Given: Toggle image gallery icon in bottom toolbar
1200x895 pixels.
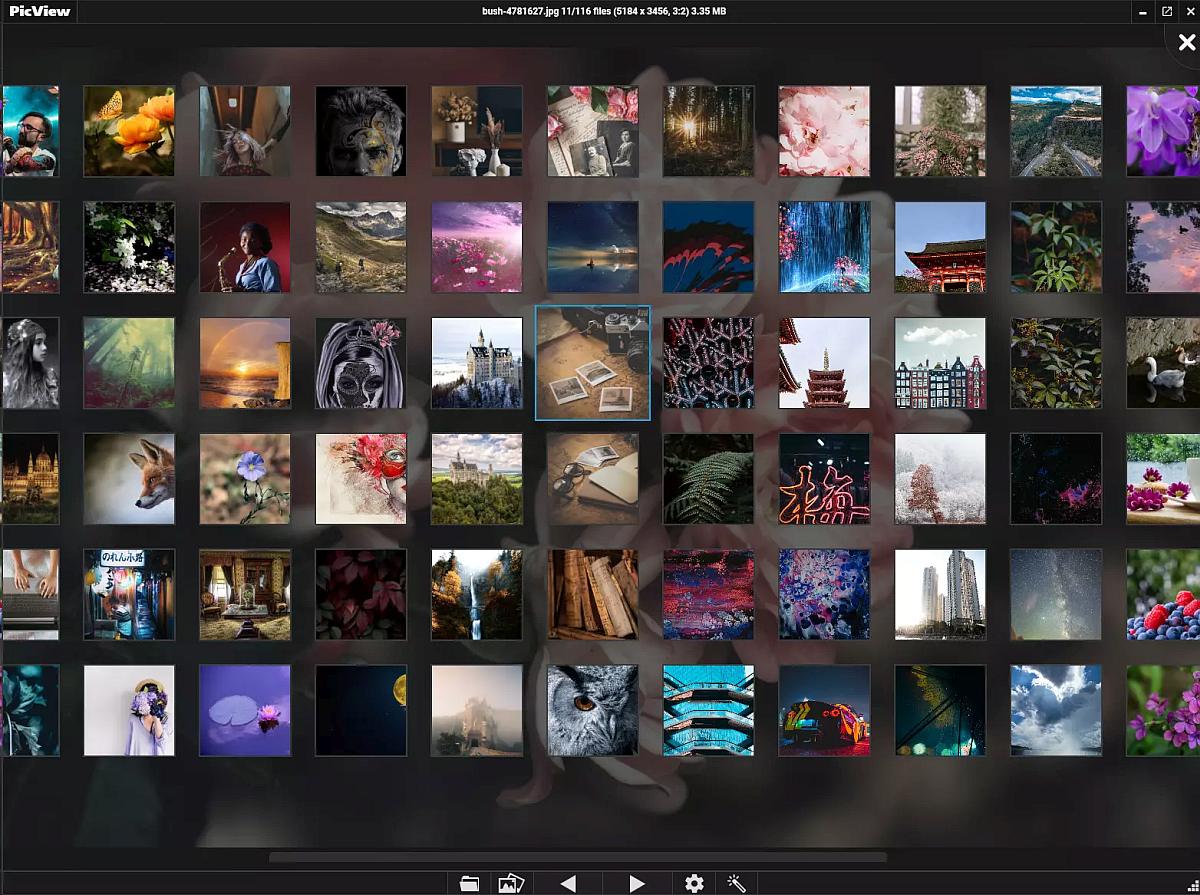Looking at the screenshot, I should [511, 883].
